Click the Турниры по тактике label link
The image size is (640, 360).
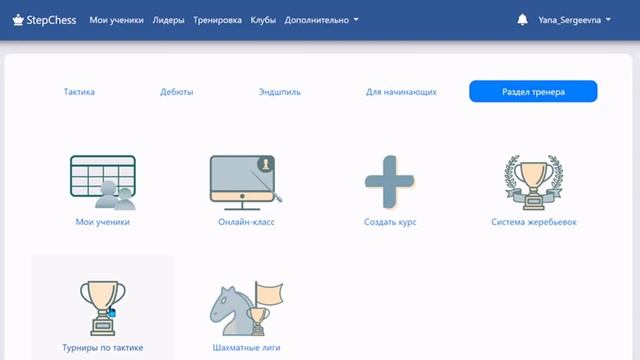coord(102,348)
